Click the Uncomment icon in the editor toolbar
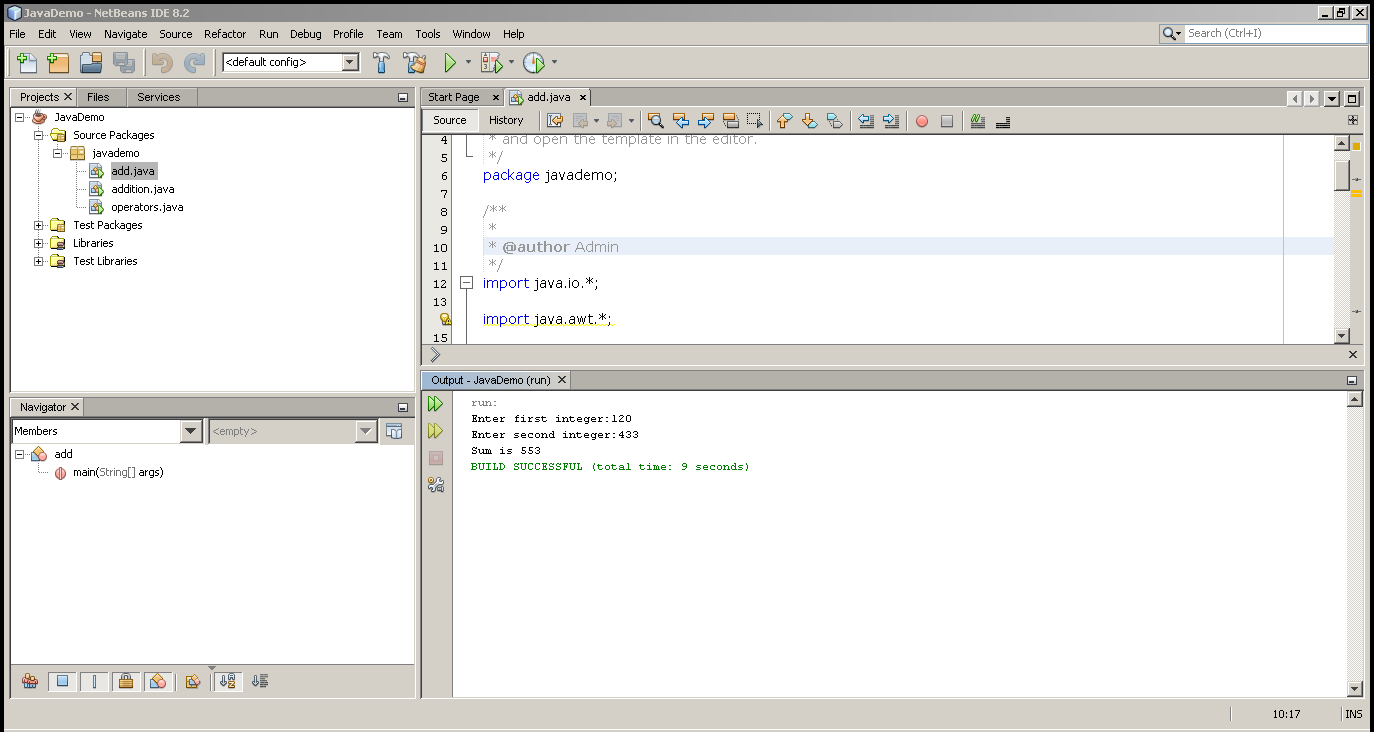The height and width of the screenshot is (732, 1374). click(x=1003, y=121)
